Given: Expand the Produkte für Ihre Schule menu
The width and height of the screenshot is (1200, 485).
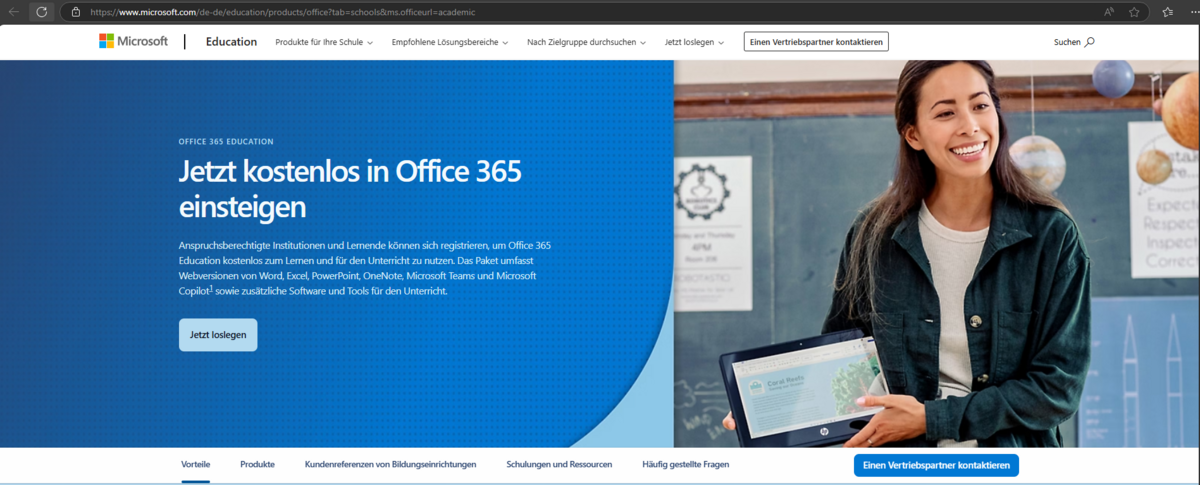Looking at the screenshot, I should (x=324, y=42).
